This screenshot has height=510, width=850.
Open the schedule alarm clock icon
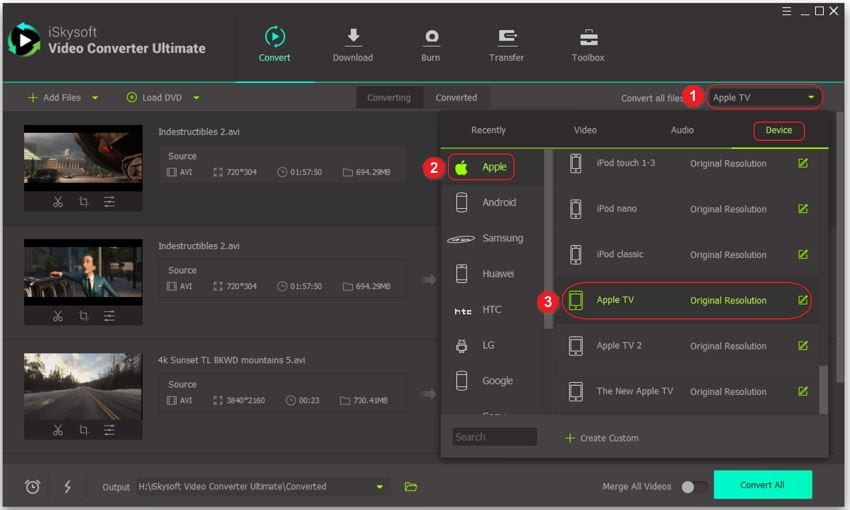[33, 487]
